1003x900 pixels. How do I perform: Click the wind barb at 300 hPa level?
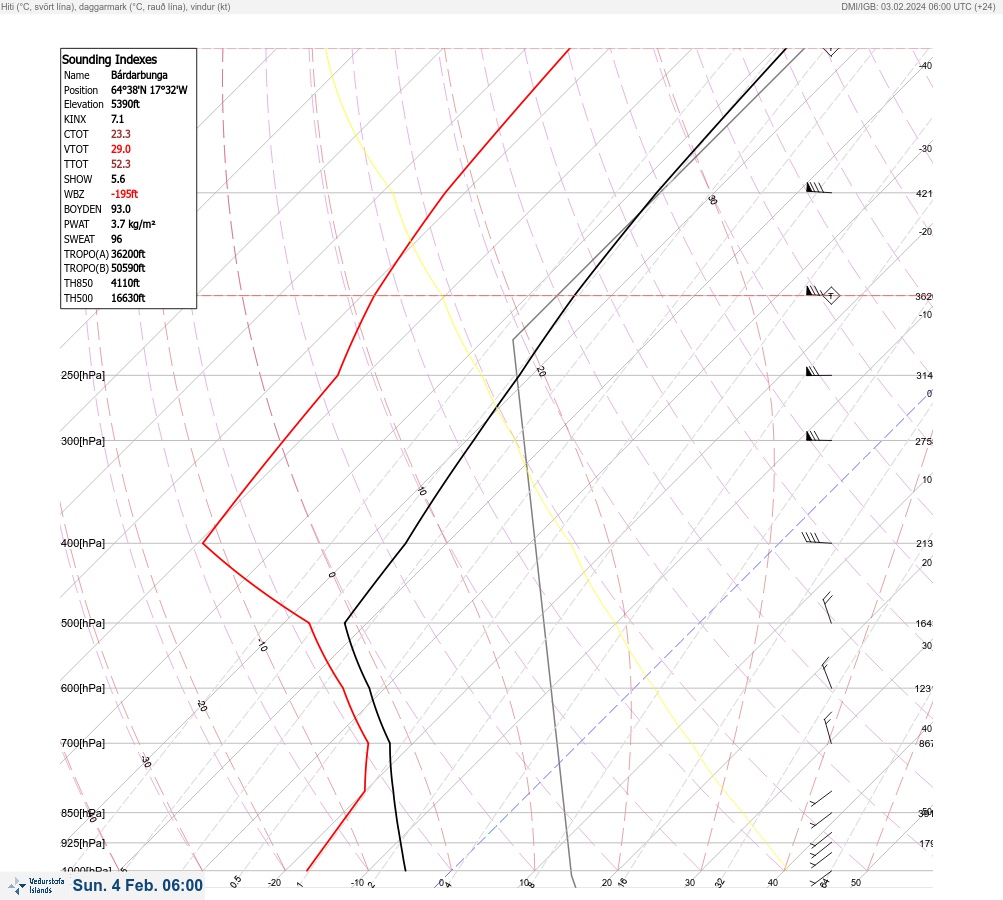[x=818, y=437]
